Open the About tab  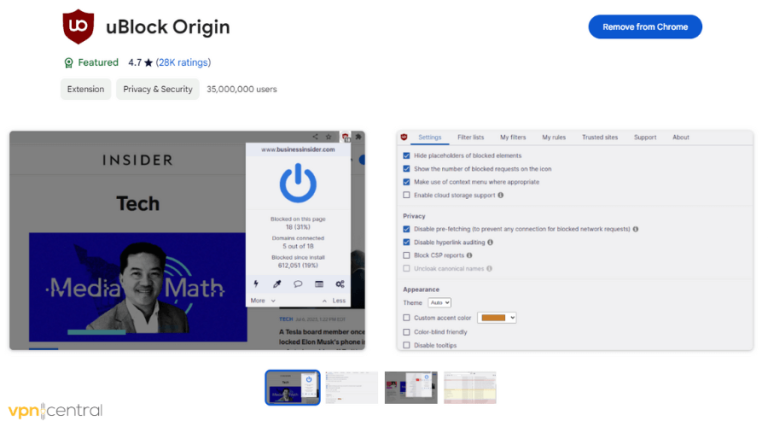point(681,138)
